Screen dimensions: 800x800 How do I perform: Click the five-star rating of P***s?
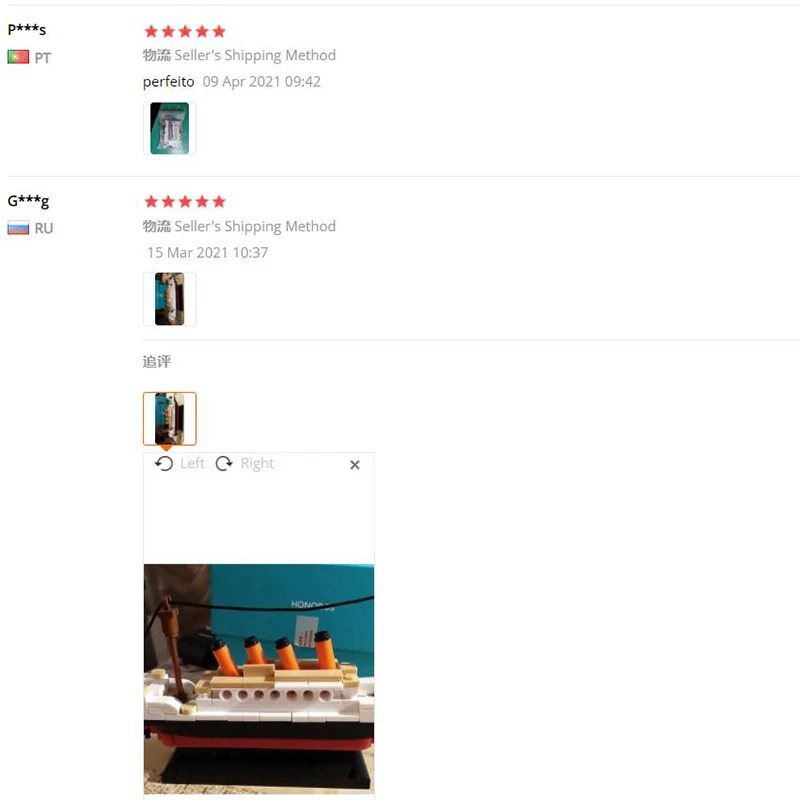185,32
